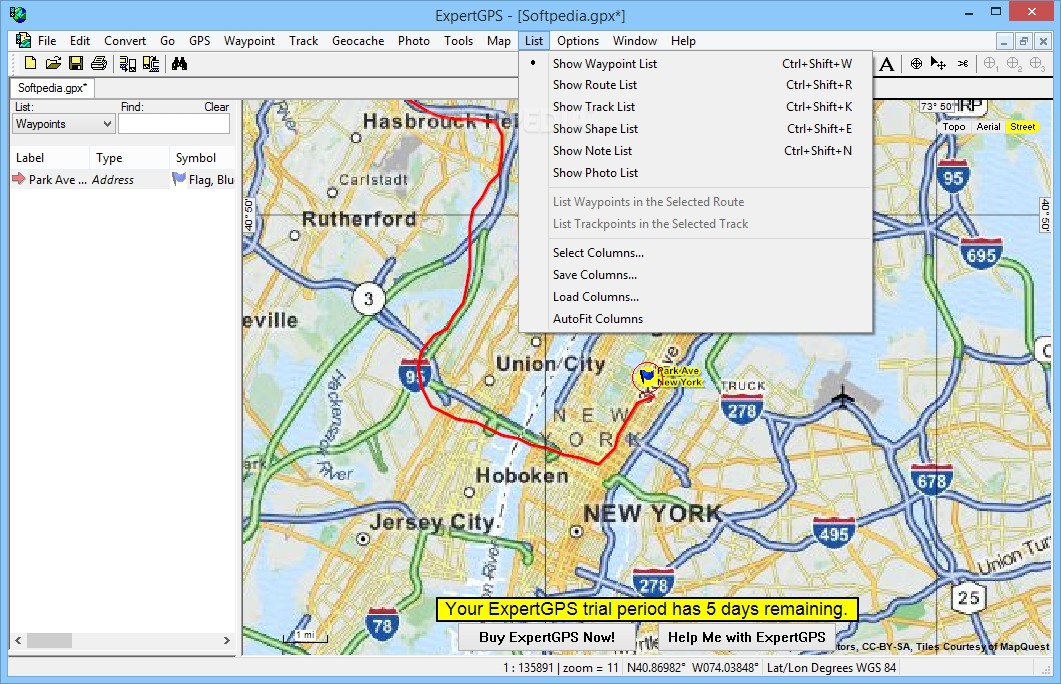
Task: Click the red arrow icon beside Park Ave
Action: coord(19,179)
